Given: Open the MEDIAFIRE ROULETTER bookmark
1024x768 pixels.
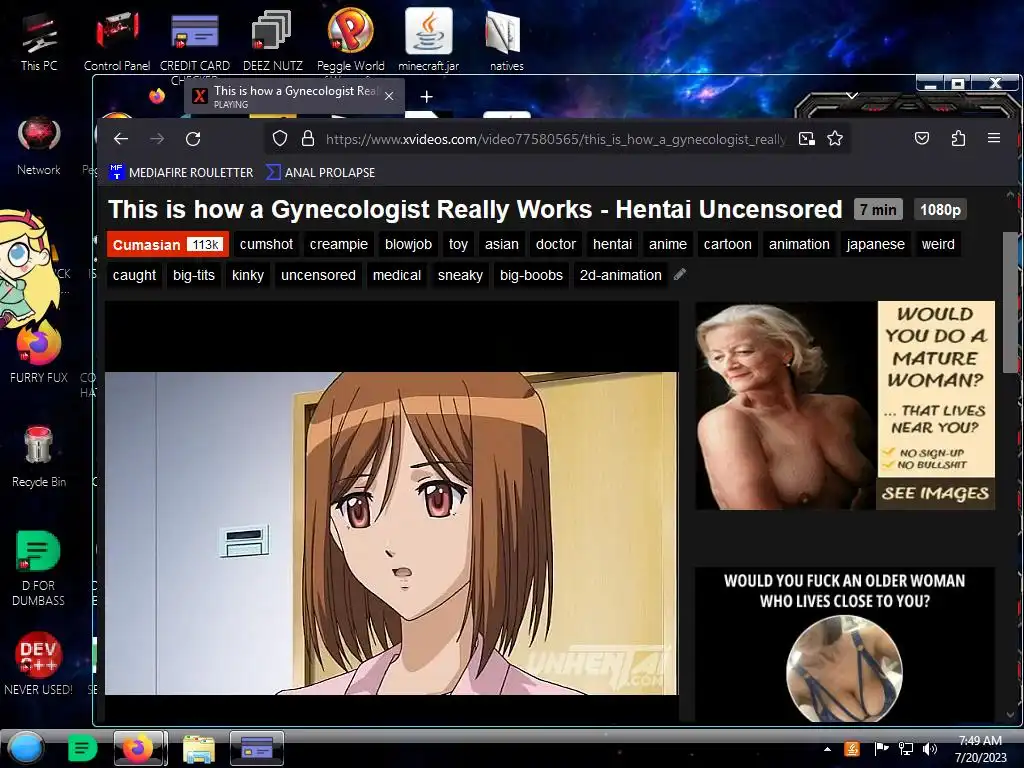Looking at the screenshot, I should (x=181, y=172).
